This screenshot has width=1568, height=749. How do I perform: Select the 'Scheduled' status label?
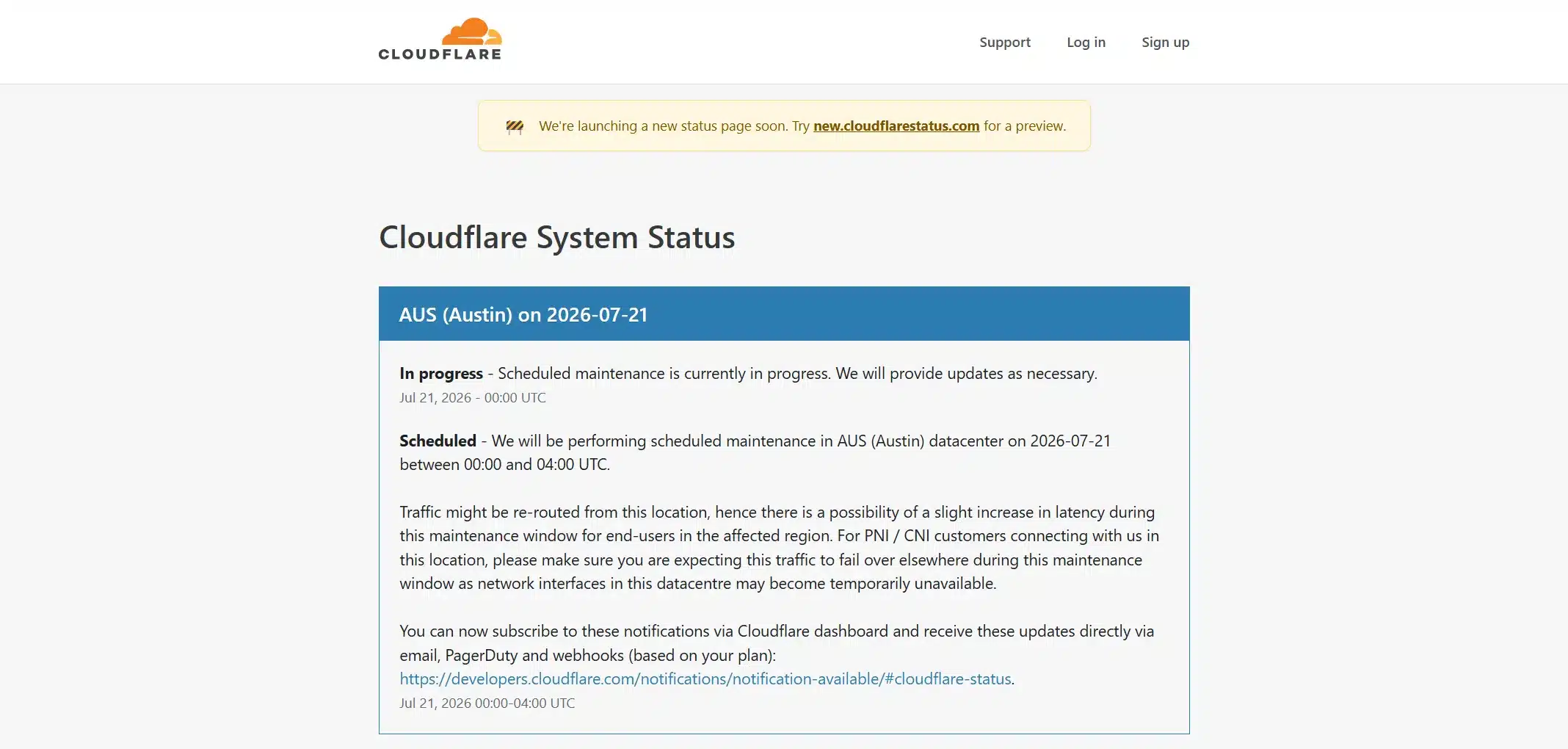pos(438,441)
